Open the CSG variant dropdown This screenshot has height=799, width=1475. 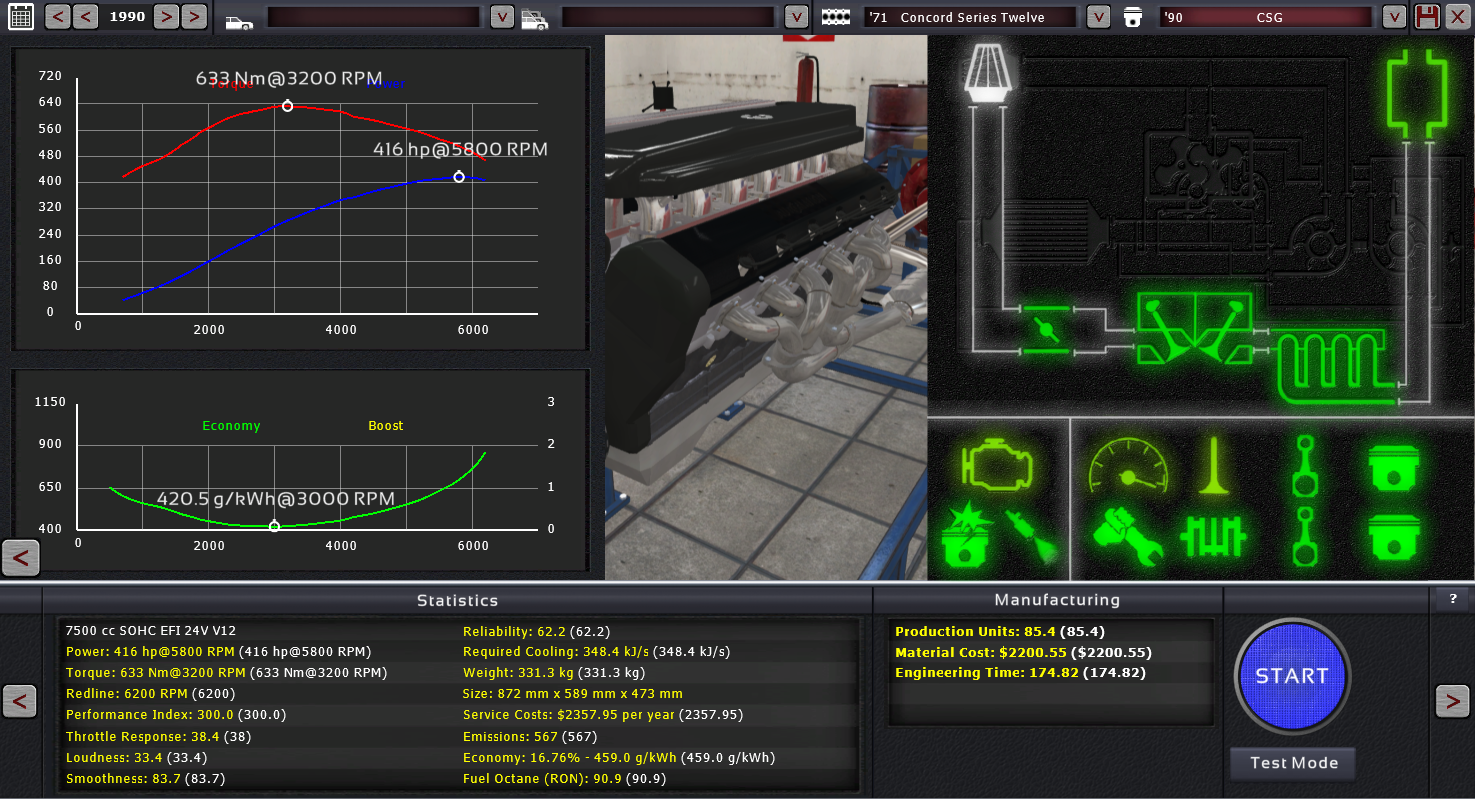click(1394, 17)
